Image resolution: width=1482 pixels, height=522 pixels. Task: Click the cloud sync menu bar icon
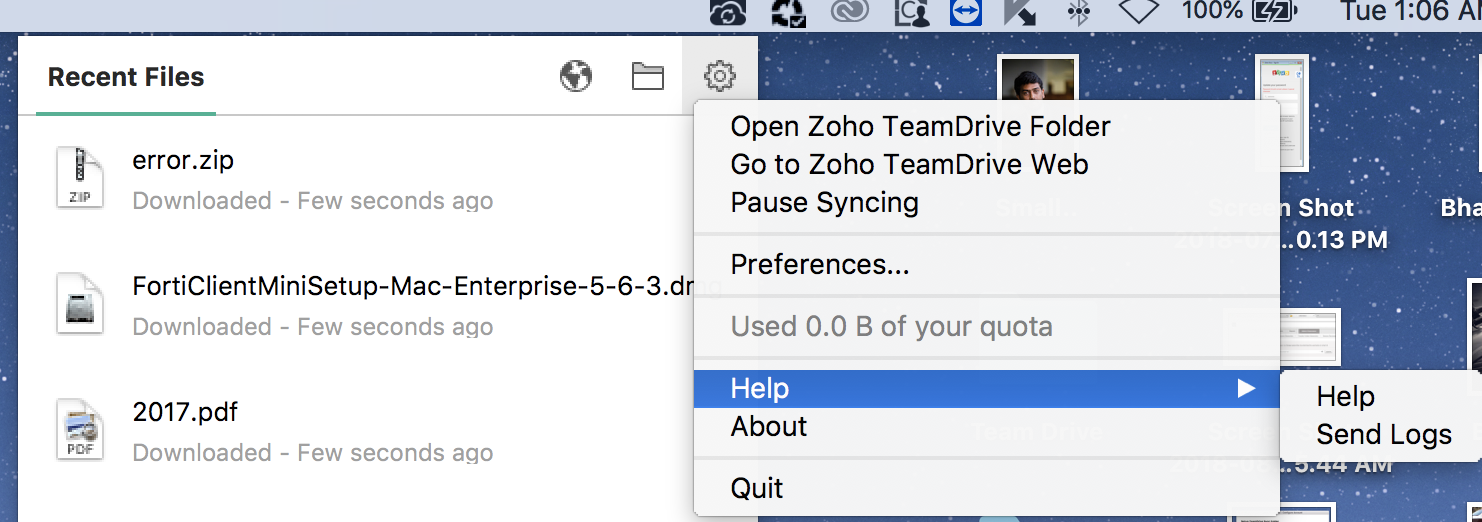[x=728, y=12]
